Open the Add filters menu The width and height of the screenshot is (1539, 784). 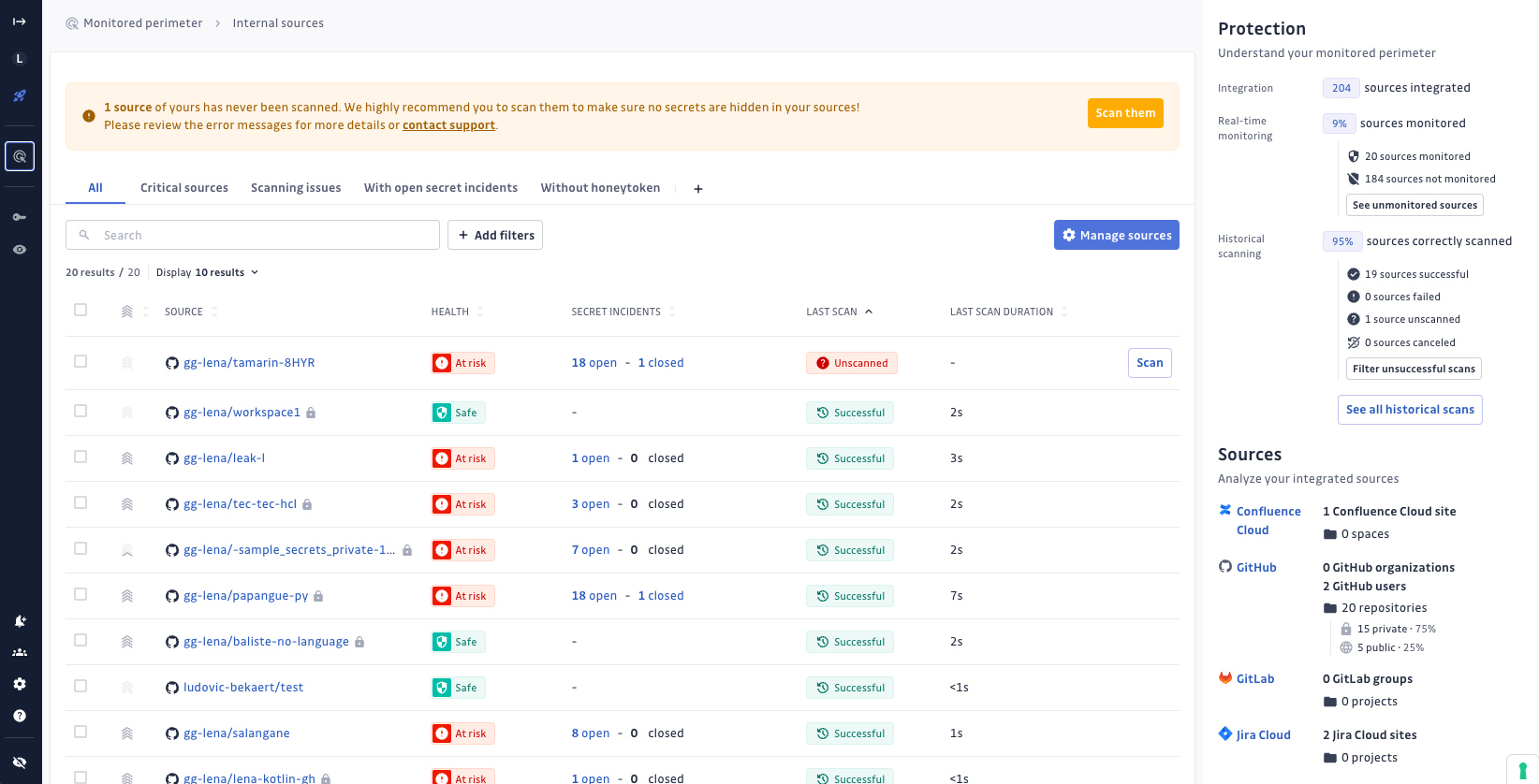(x=495, y=235)
